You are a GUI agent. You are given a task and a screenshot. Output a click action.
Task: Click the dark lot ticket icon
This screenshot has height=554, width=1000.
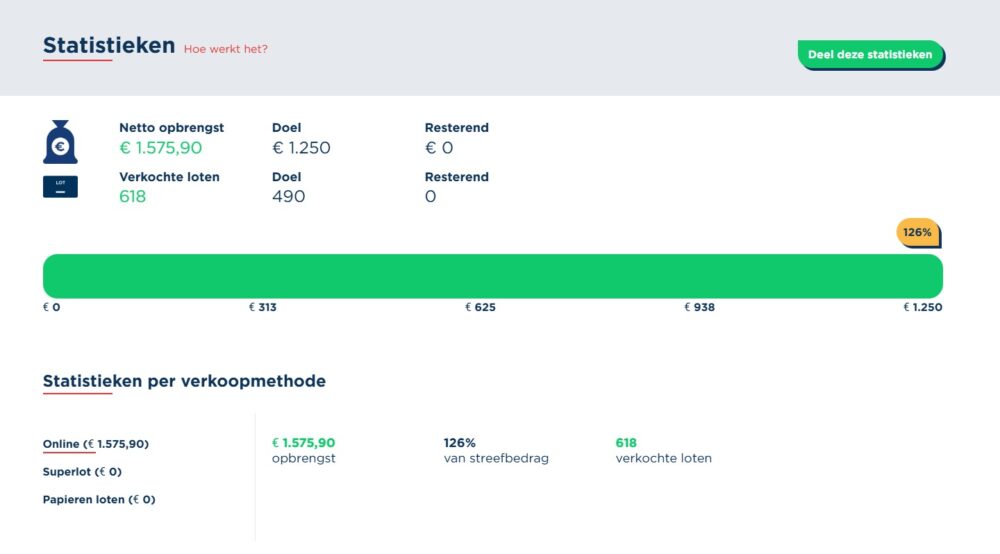tap(60, 187)
